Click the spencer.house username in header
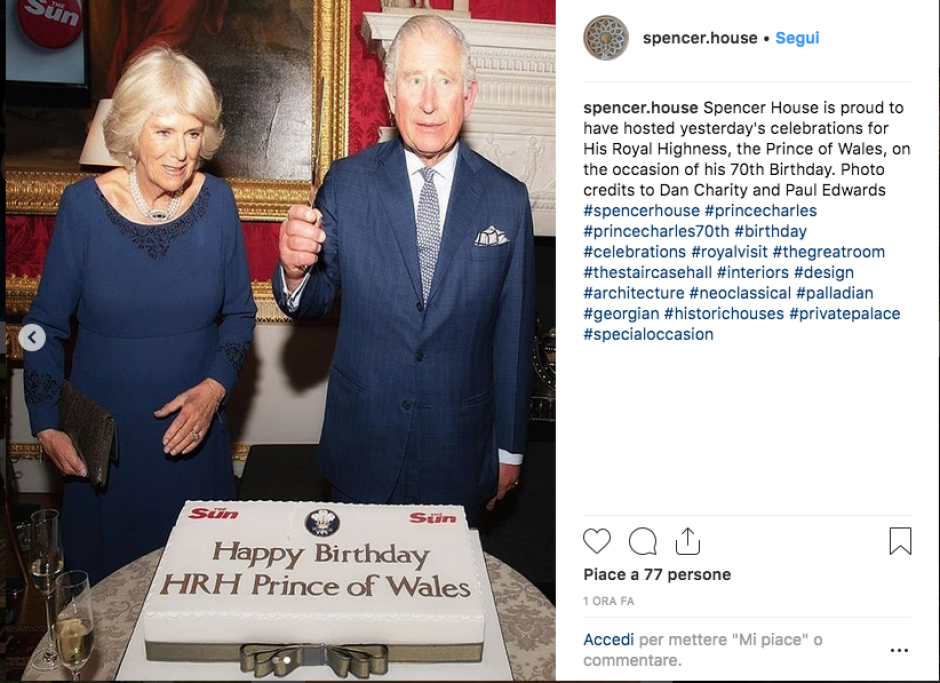Image resolution: width=940 pixels, height=683 pixels. [700, 38]
